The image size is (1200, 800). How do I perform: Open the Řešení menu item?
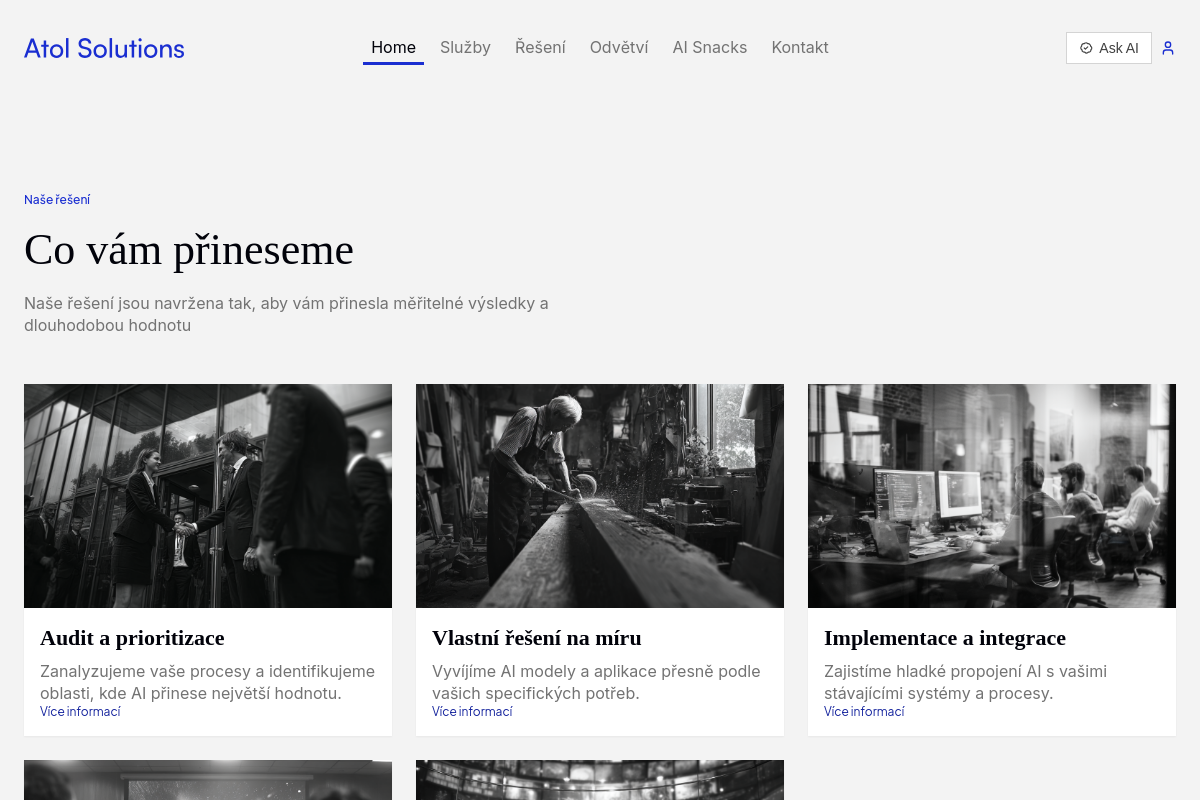pyautogui.click(x=540, y=48)
